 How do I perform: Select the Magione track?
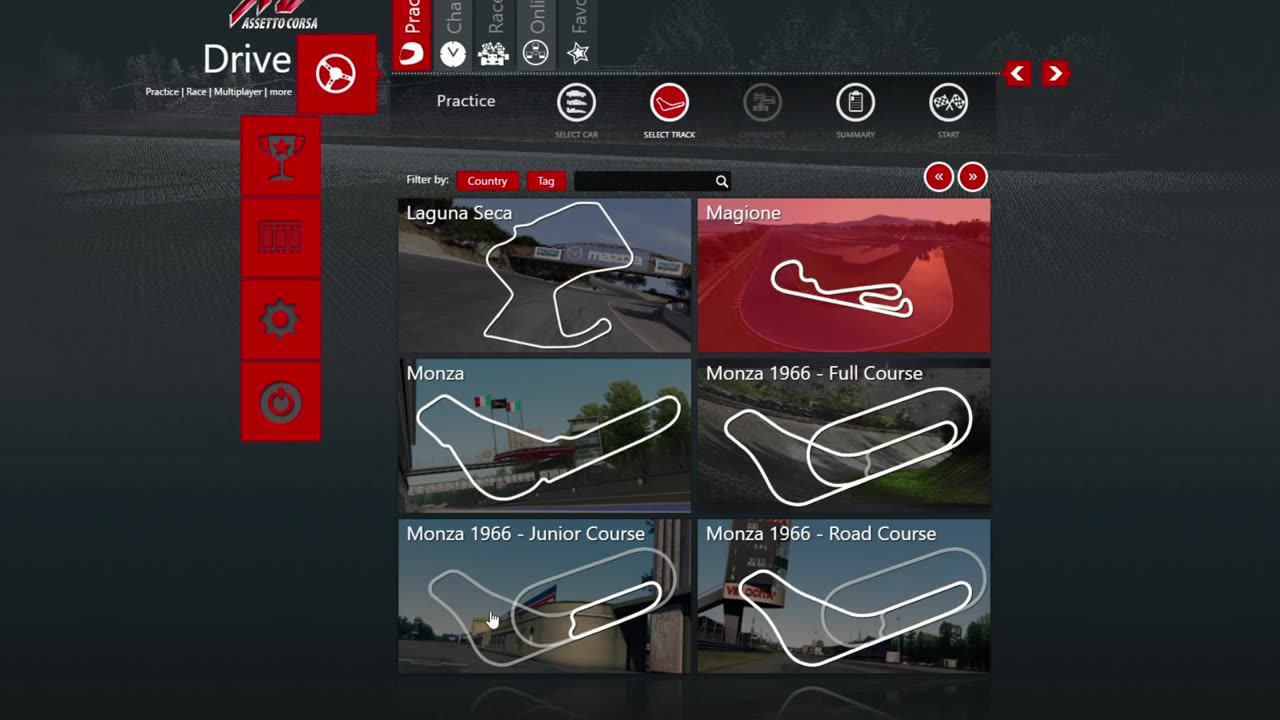pyautogui.click(x=844, y=275)
